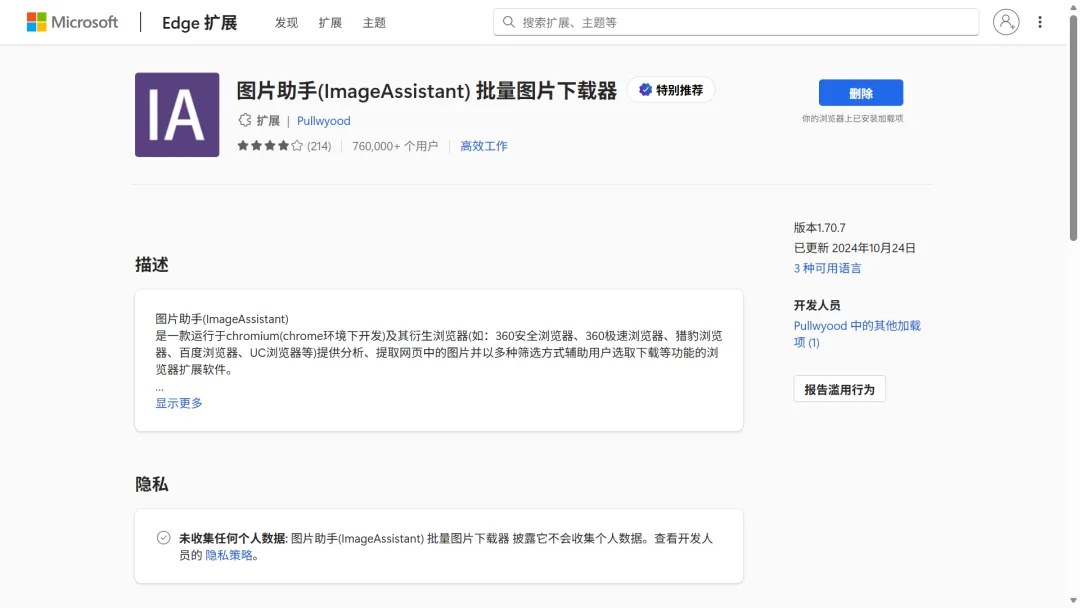The image size is (1080, 608).
Task: Click the 隐私 heading
Action: click(152, 484)
